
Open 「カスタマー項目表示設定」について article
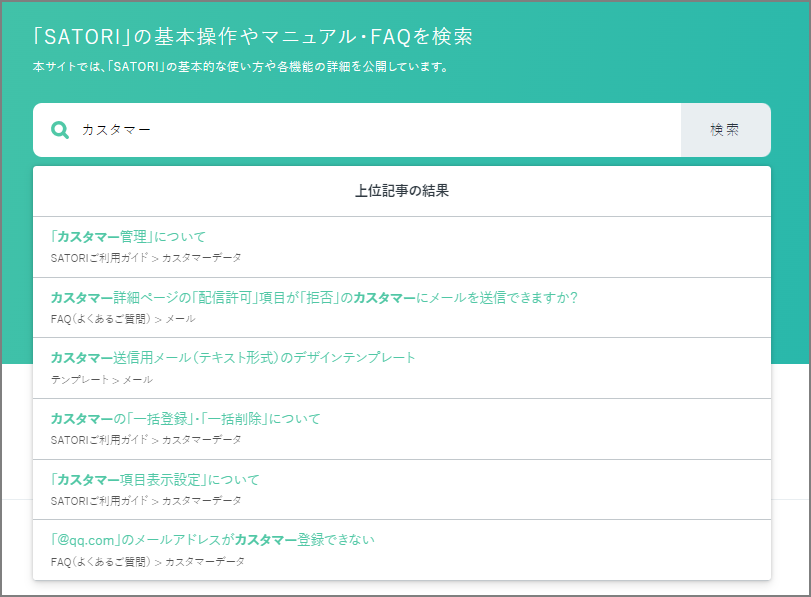click(x=155, y=480)
